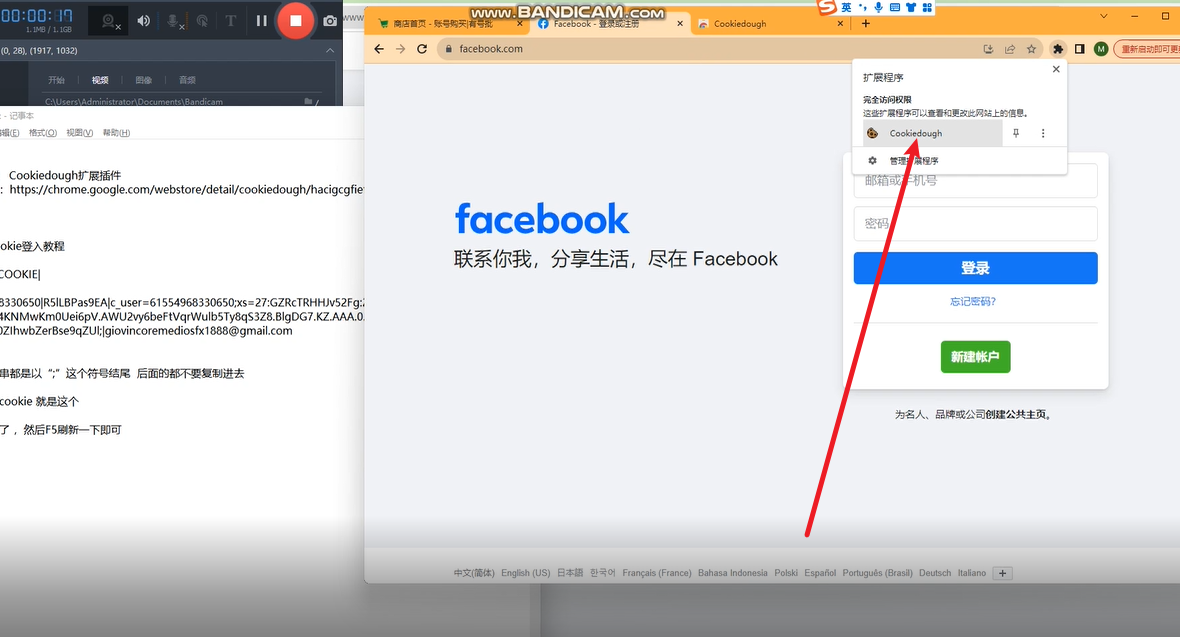The image size is (1180, 637).
Task: Toggle Sogou Chinese/English mode 英
Action: (847, 8)
